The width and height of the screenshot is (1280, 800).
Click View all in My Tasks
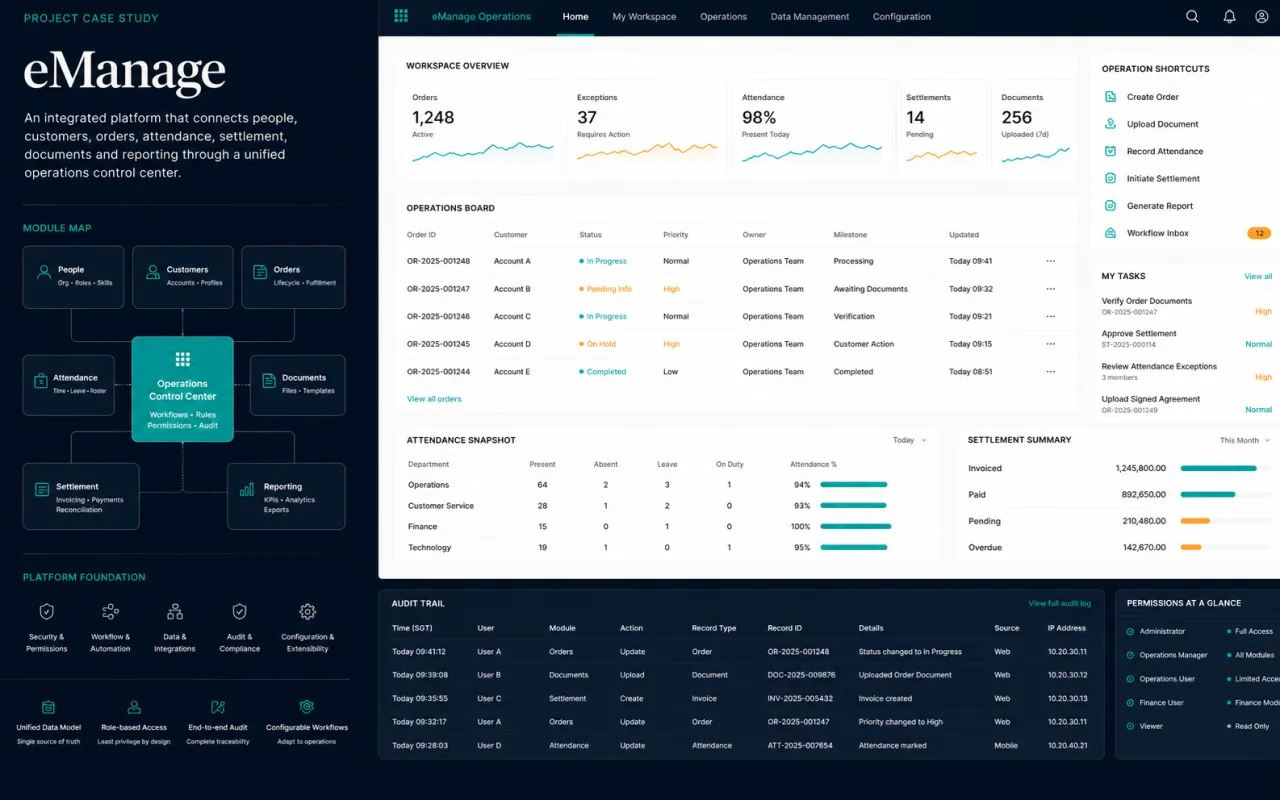pos(1258,276)
